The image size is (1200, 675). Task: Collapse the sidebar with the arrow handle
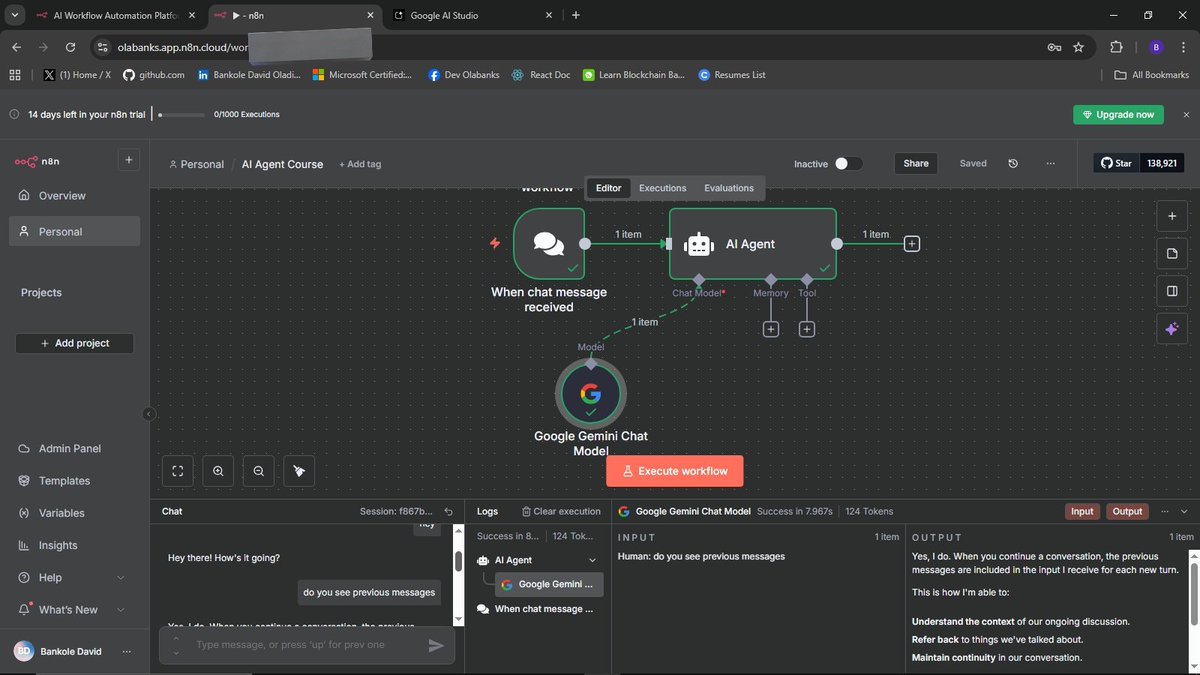[148, 414]
